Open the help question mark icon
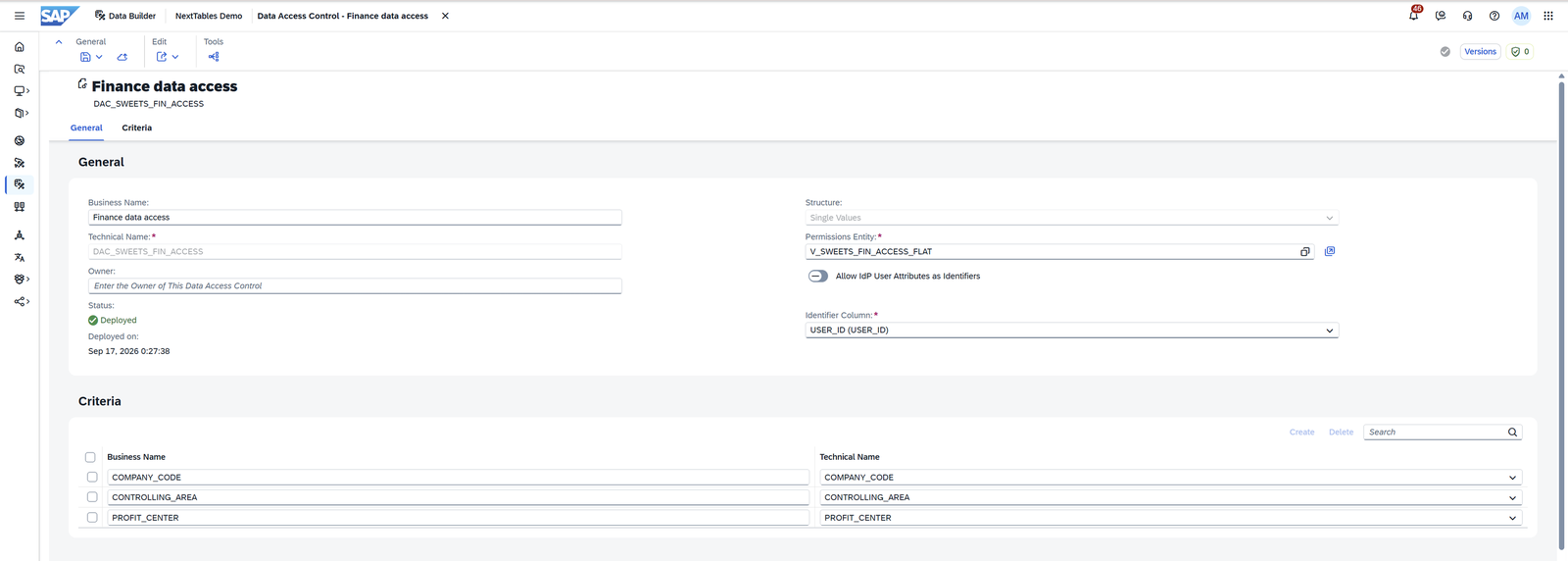 click(1494, 16)
